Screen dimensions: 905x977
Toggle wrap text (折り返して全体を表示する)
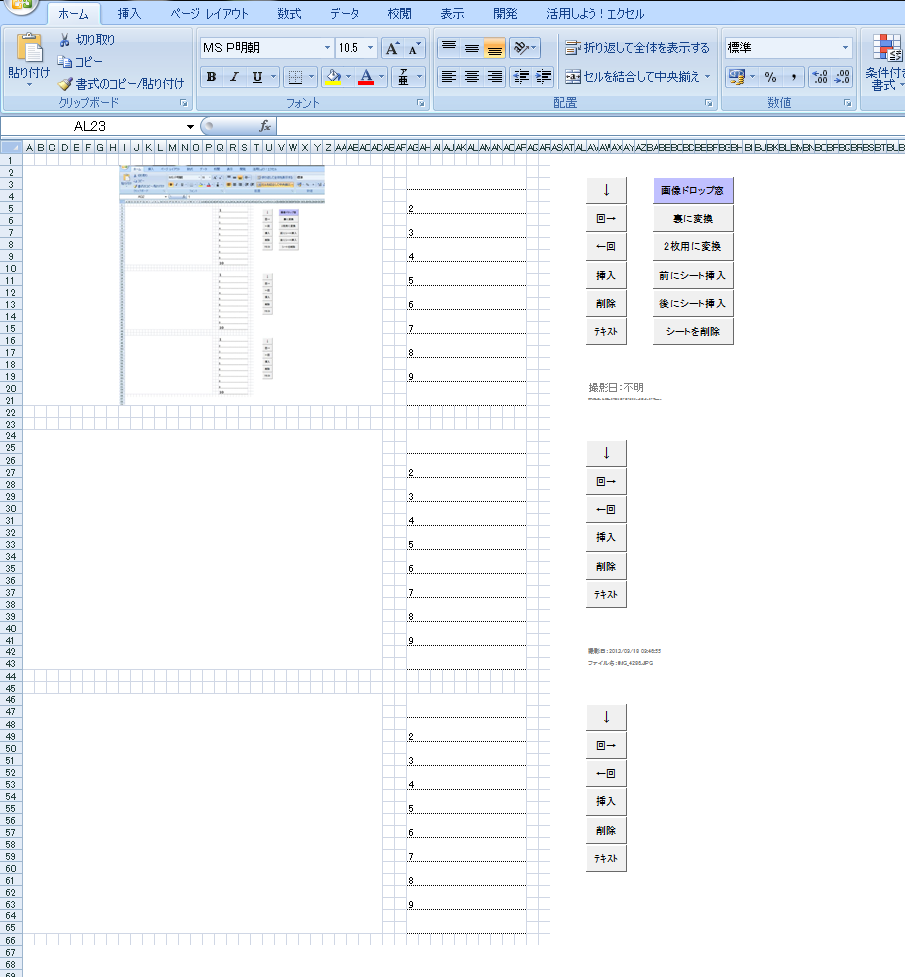click(636, 48)
